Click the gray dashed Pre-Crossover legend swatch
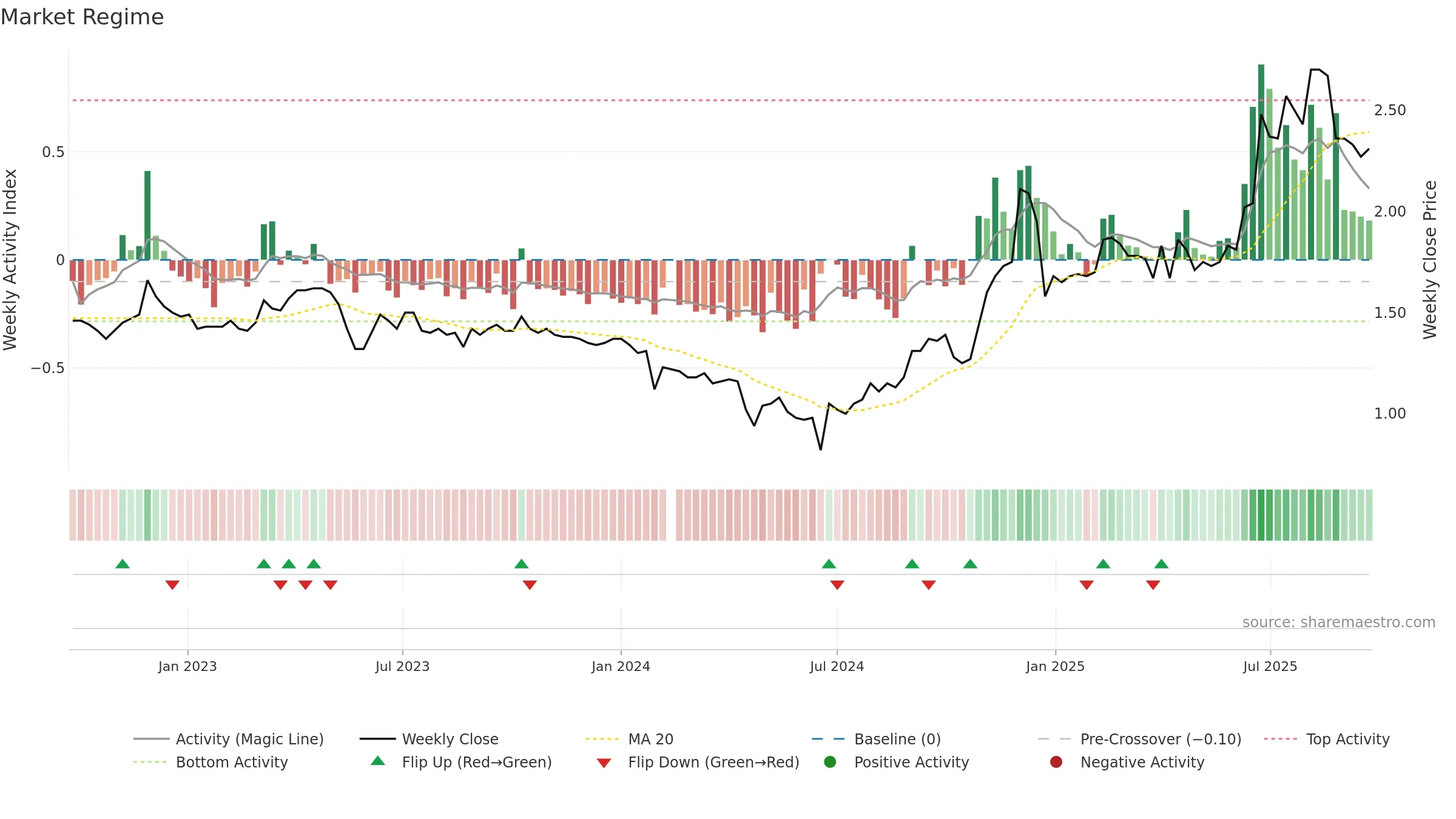This screenshot has height=819, width=1456. point(1054,739)
